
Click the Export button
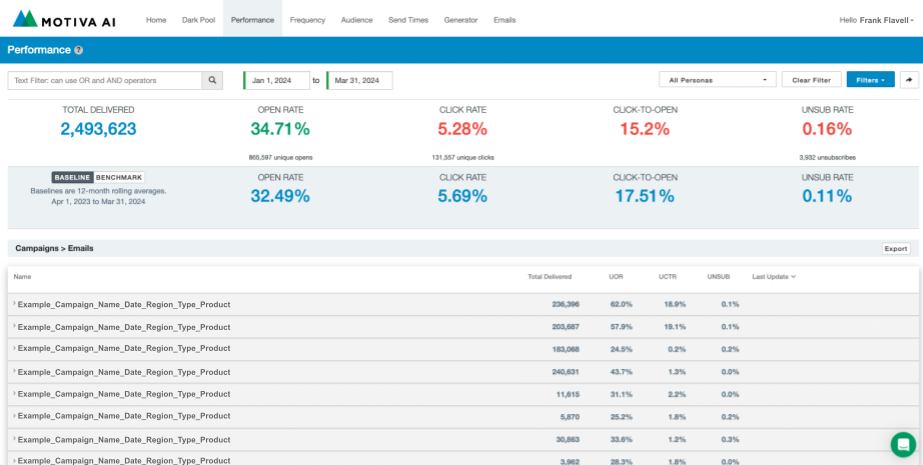click(x=895, y=249)
